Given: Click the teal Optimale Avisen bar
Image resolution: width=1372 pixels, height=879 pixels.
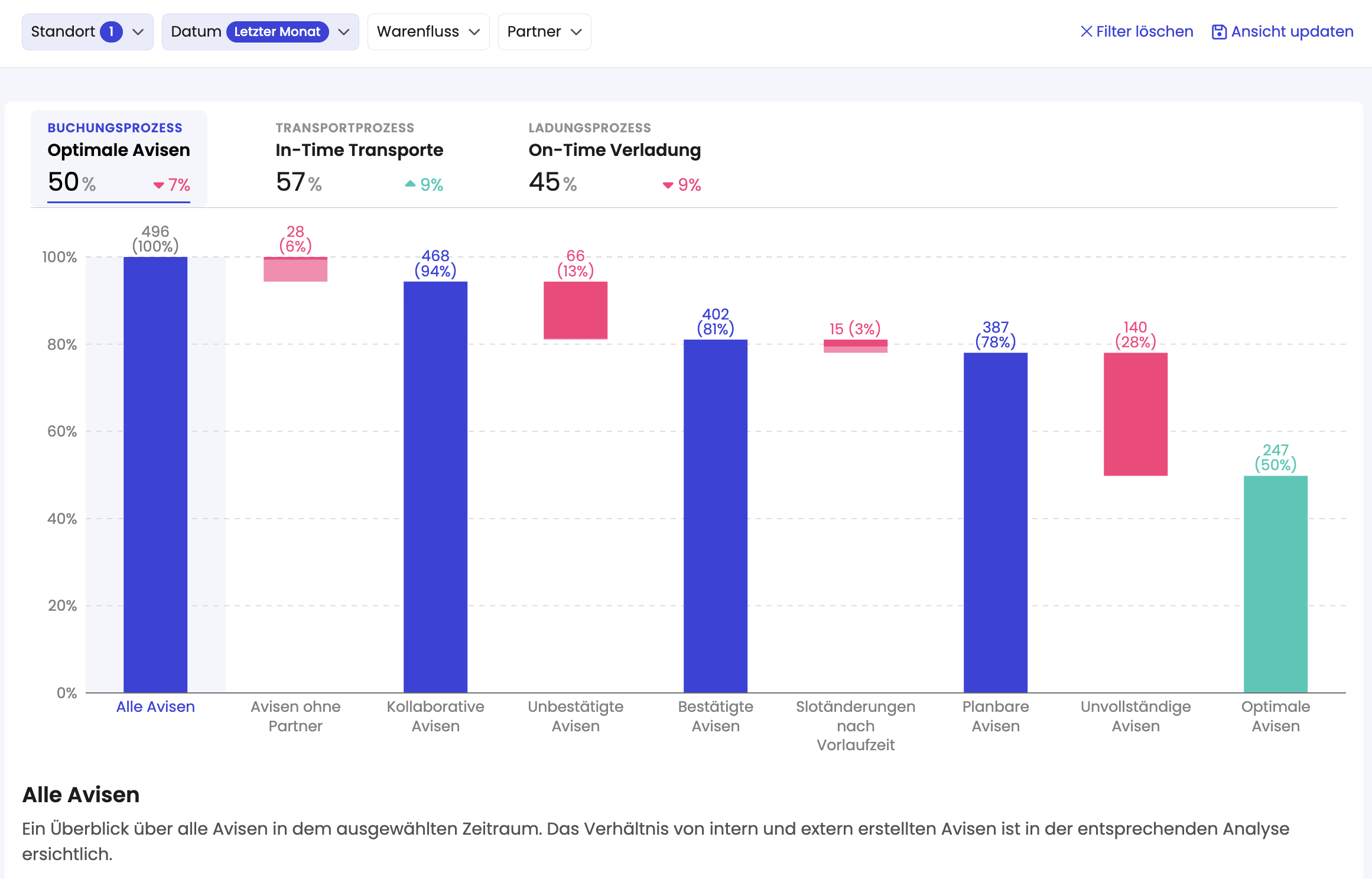Looking at the screenshot, I should point(1275,584).
